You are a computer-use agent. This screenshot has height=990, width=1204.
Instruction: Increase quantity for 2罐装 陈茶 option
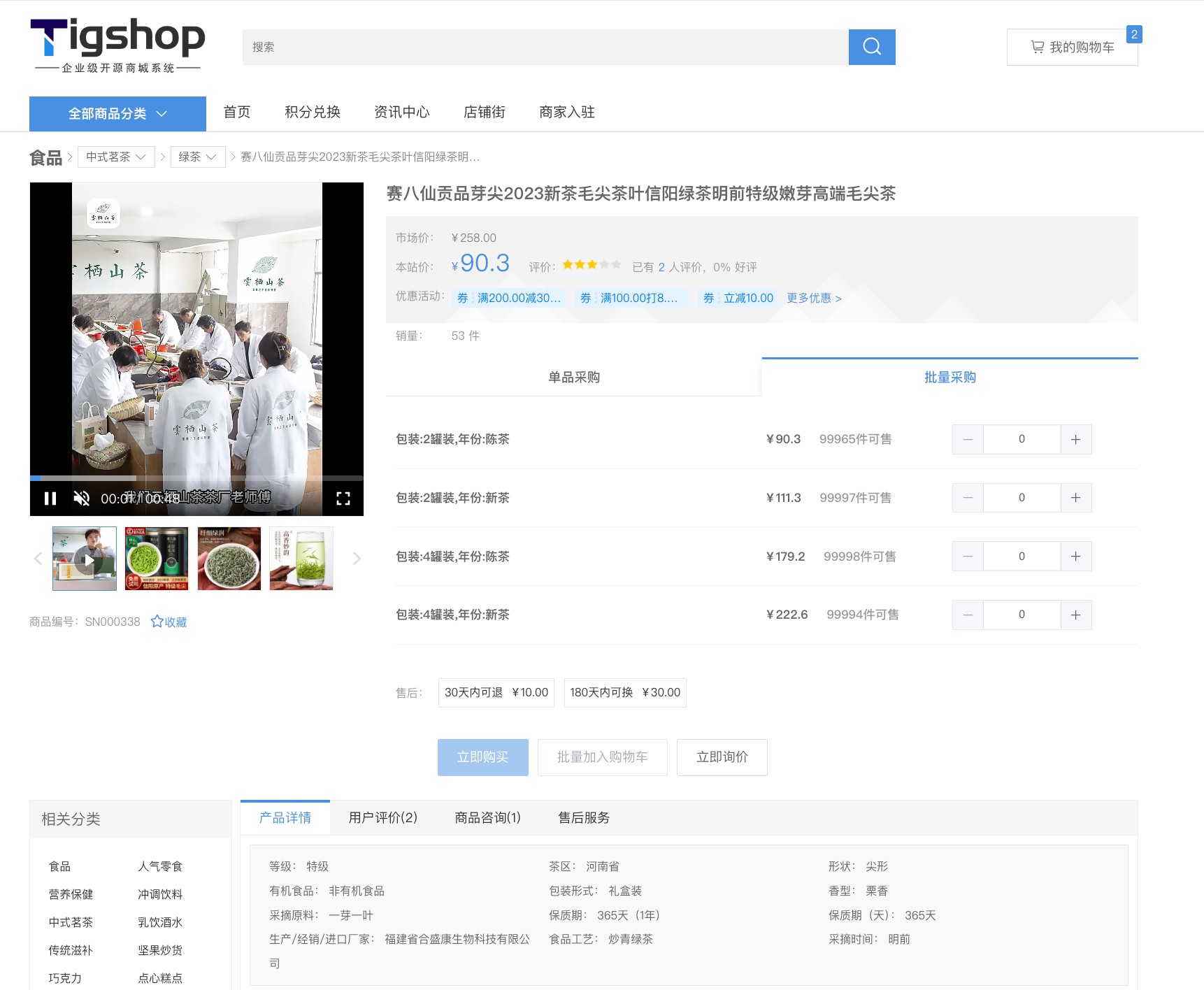click(x=1075, y=440)
